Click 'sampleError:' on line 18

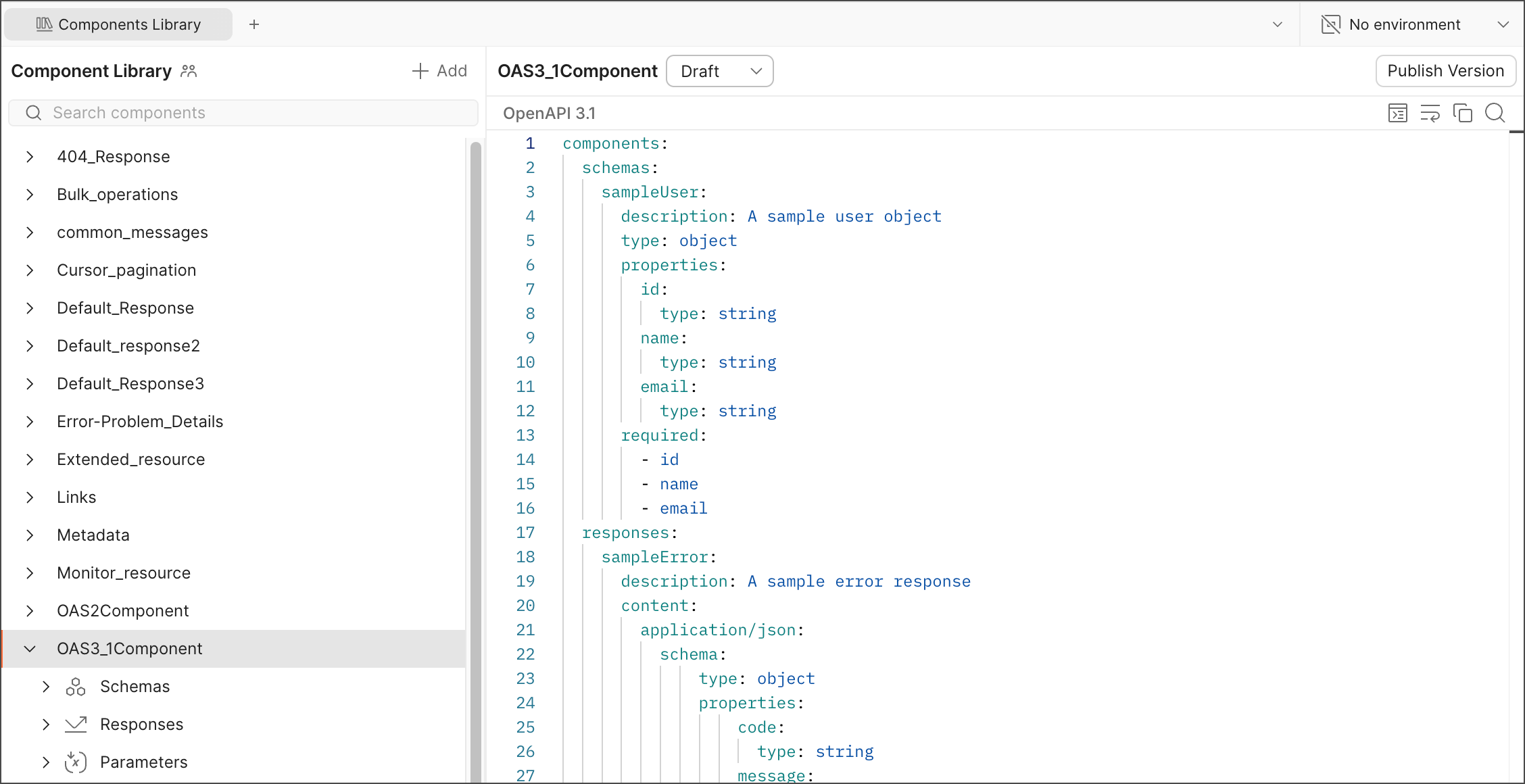[x=659, y=557]
